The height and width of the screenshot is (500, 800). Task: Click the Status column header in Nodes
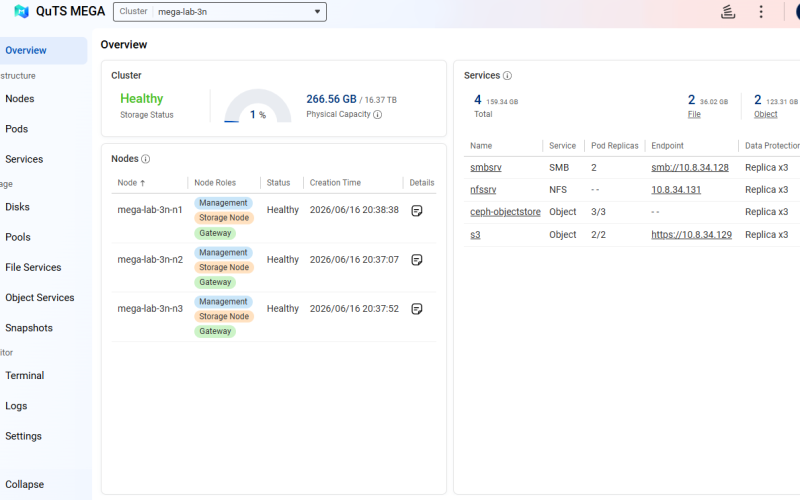click(278, 183)
